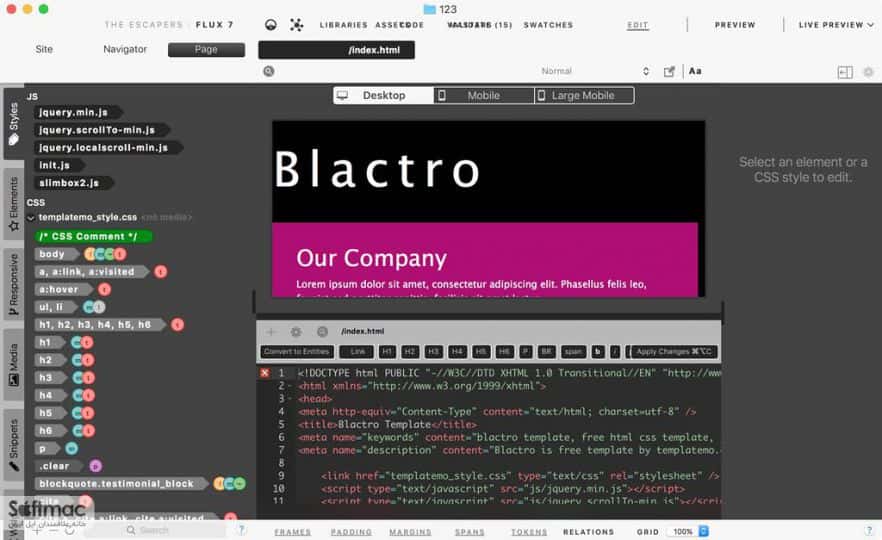Toggle TOKENS overlay in bottom bar
882x540 pixels.
point(529,532)
